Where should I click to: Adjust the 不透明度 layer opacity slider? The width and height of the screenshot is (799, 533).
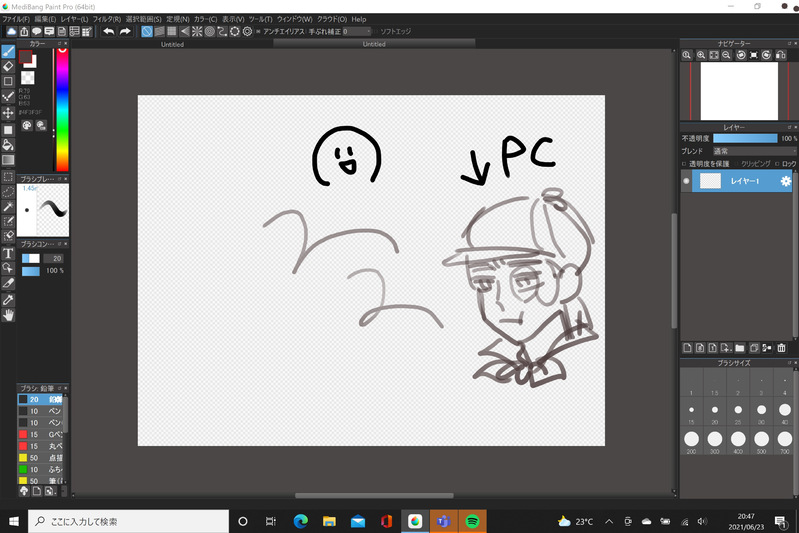745,139
